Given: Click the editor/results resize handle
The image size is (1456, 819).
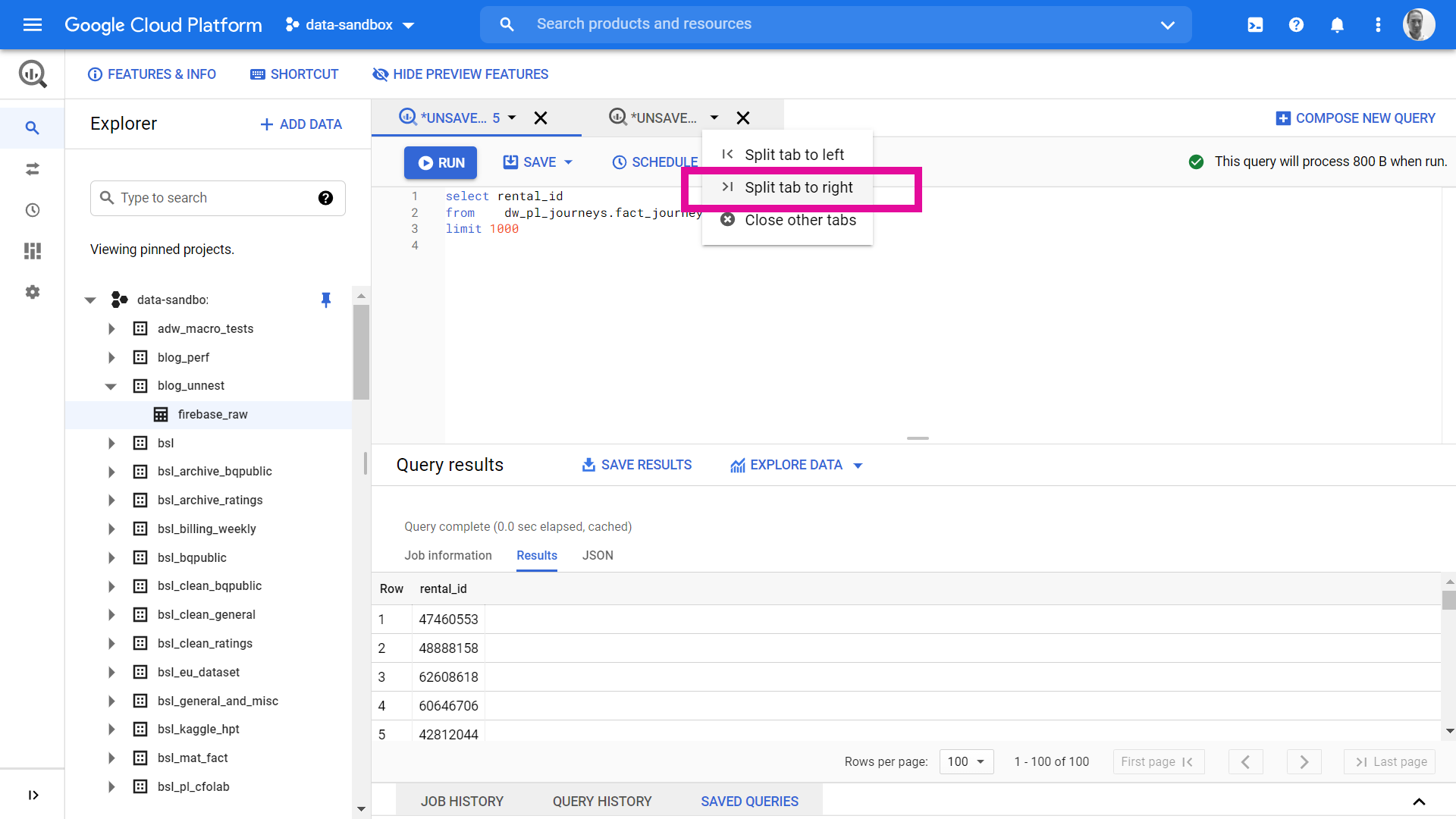Looking at the screenshot, I should click(918, 438).
